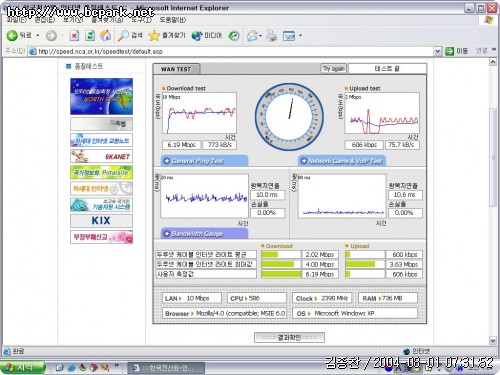Open the 6KANET banner link
Image resolution: width=500 pixels, height=375 pixels.
coord(101,156)
